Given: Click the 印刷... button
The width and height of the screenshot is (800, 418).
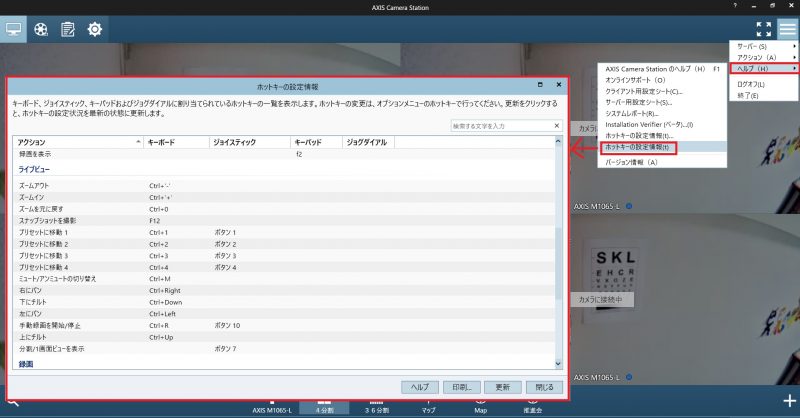Looking at the screenshot, I should pyautogui.click(x=461, y=387).
